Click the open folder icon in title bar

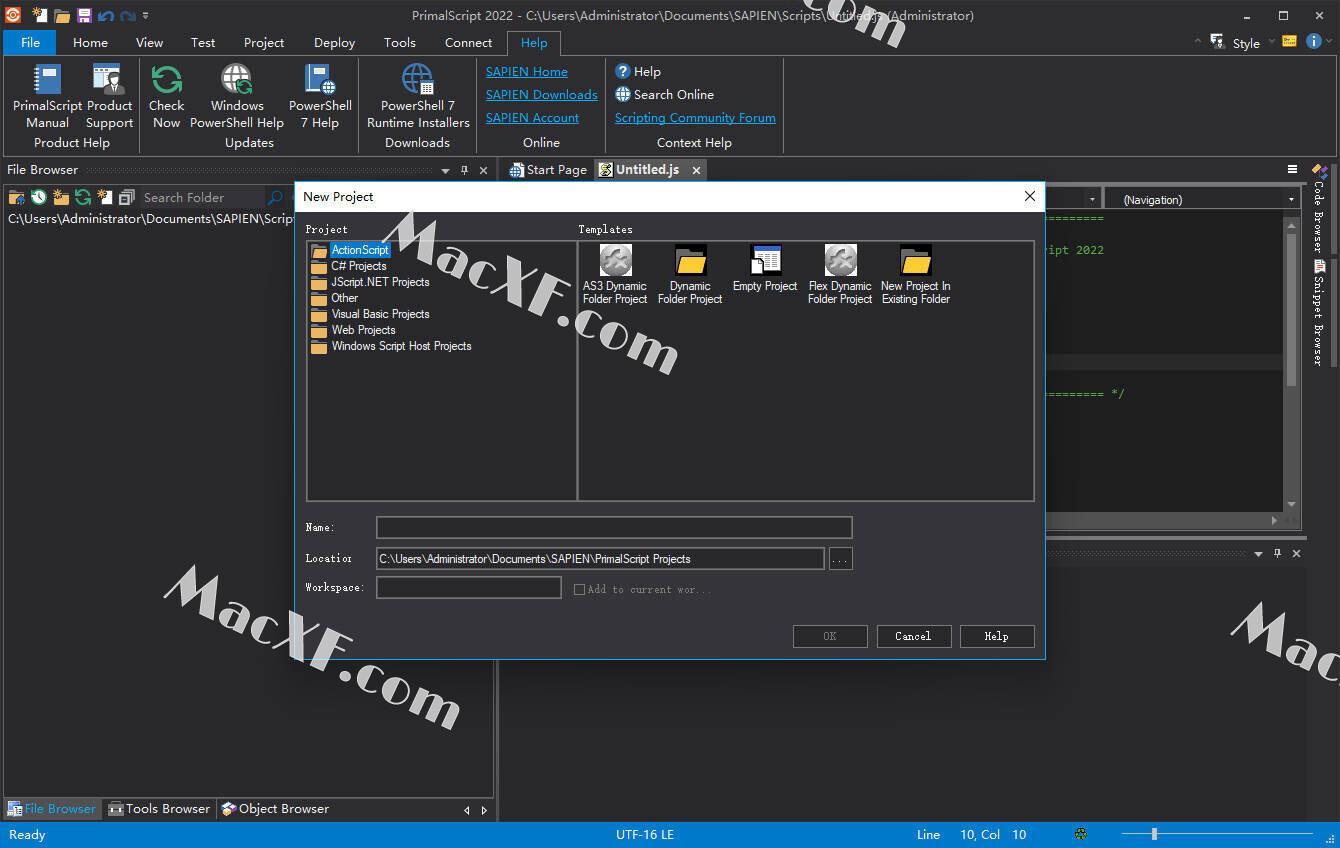(62, 15)
